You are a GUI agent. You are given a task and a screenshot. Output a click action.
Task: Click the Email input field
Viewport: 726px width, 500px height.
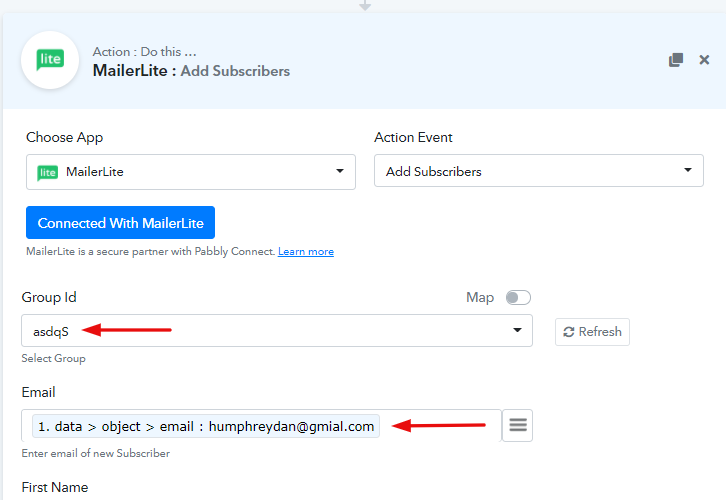[261, 425]
